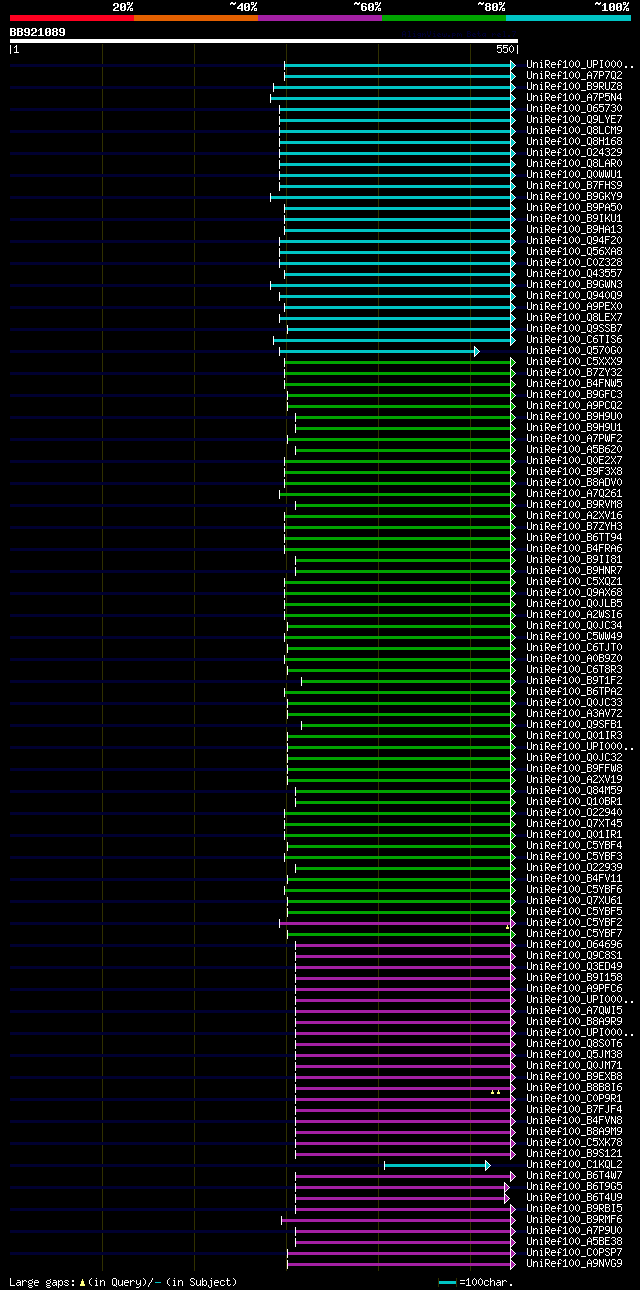Select hit UniRef100_Q43557
This screenshot has width=640, height=1290.
[x=574, y=273]
